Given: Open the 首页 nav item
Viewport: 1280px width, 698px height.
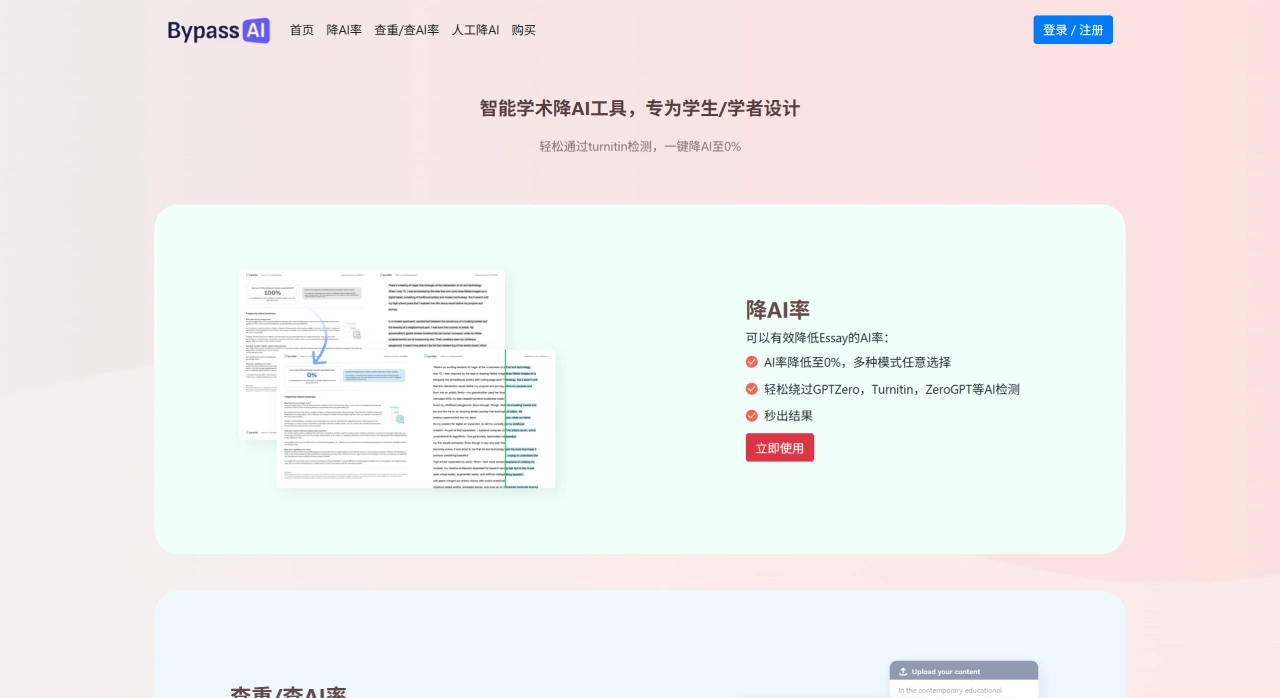Looking at the screenshot, I should point(302,30).
